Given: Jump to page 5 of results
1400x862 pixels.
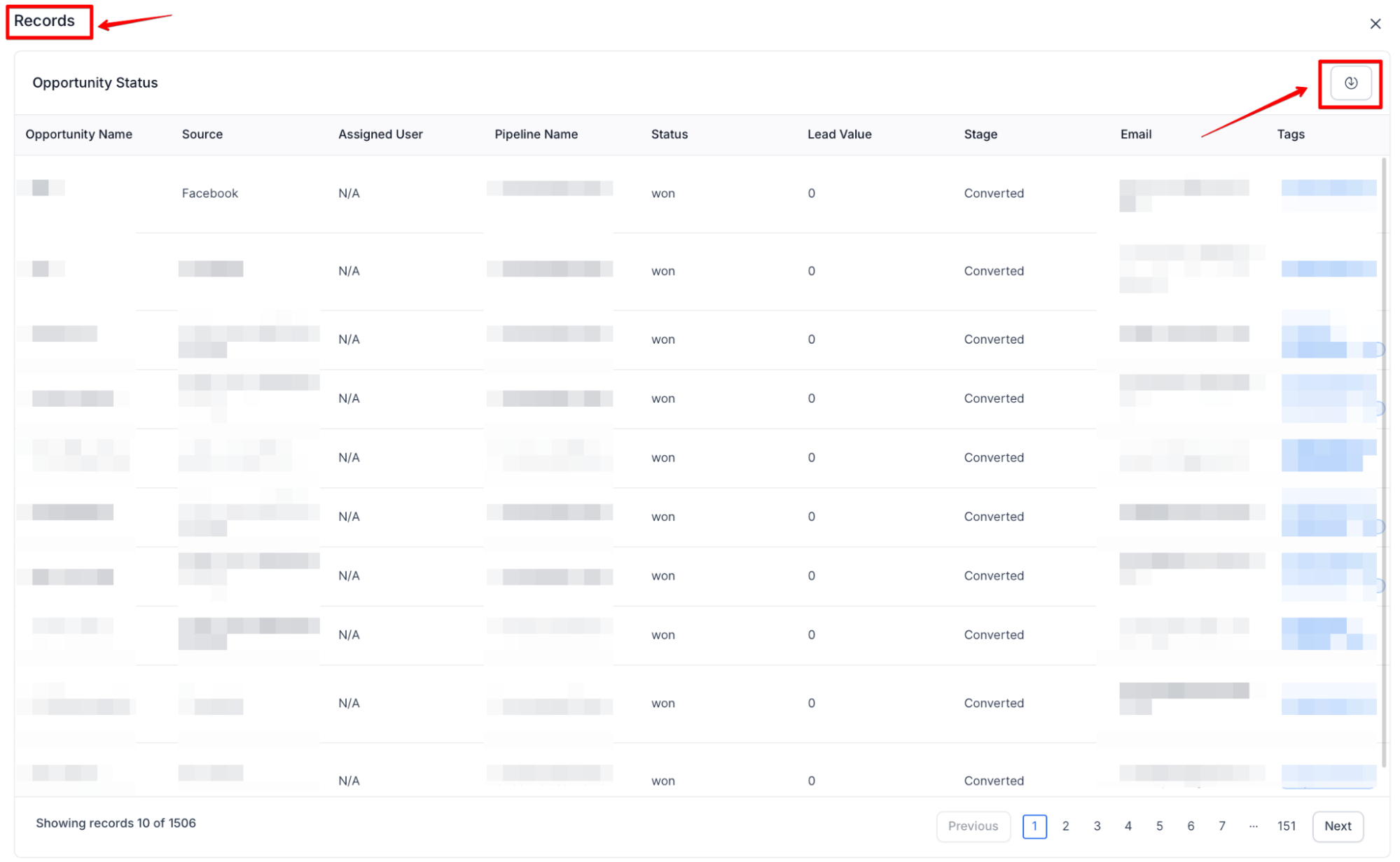Looking at the screenshot, I should coord(1159,826).
